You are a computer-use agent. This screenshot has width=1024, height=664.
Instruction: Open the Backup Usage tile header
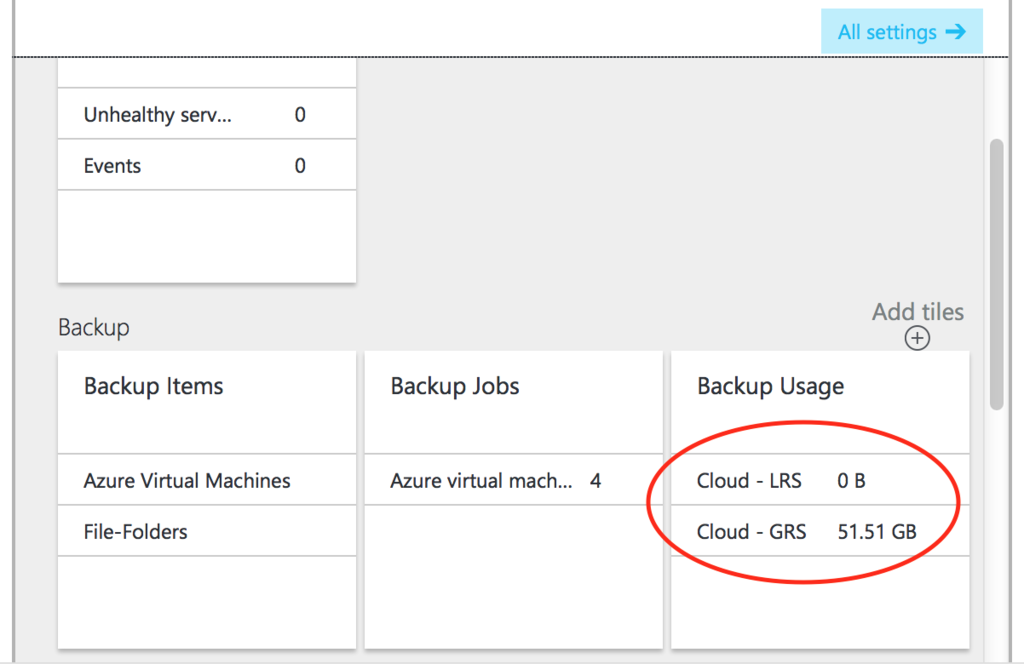(x=770, y=387)
